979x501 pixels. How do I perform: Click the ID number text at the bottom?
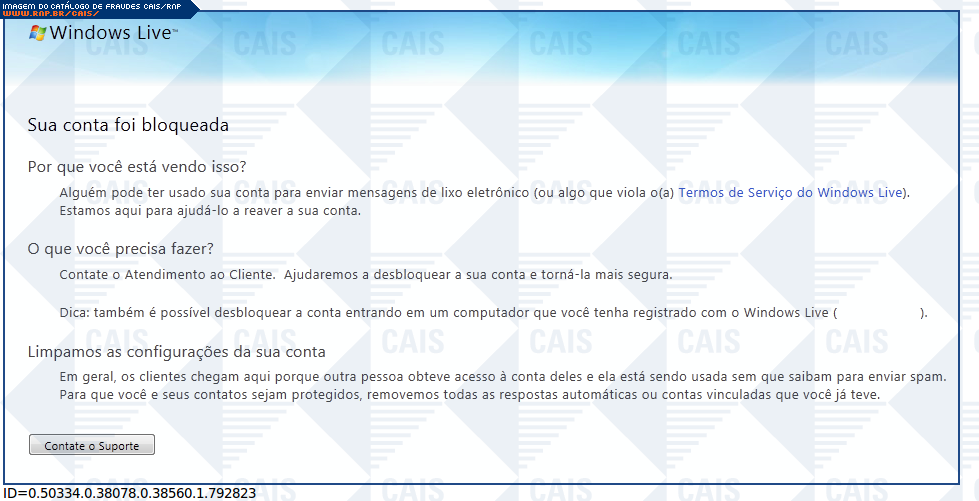click(128, 493)
